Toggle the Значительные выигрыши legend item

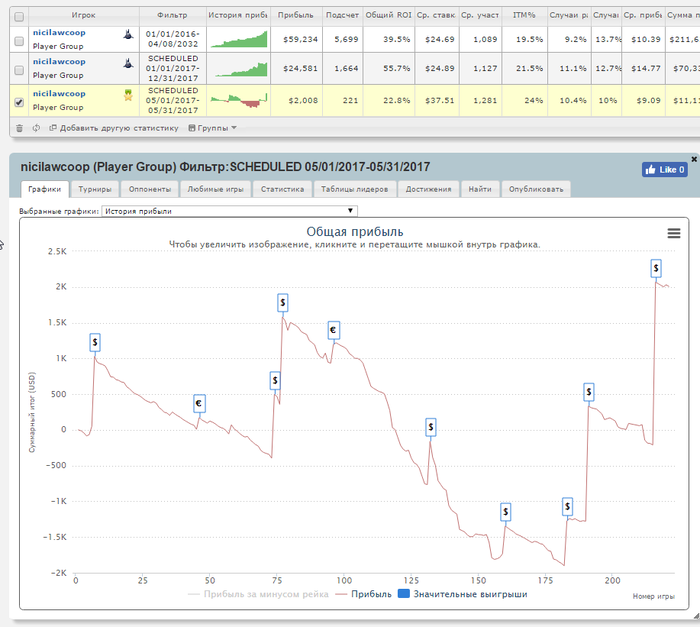(463, 594)
